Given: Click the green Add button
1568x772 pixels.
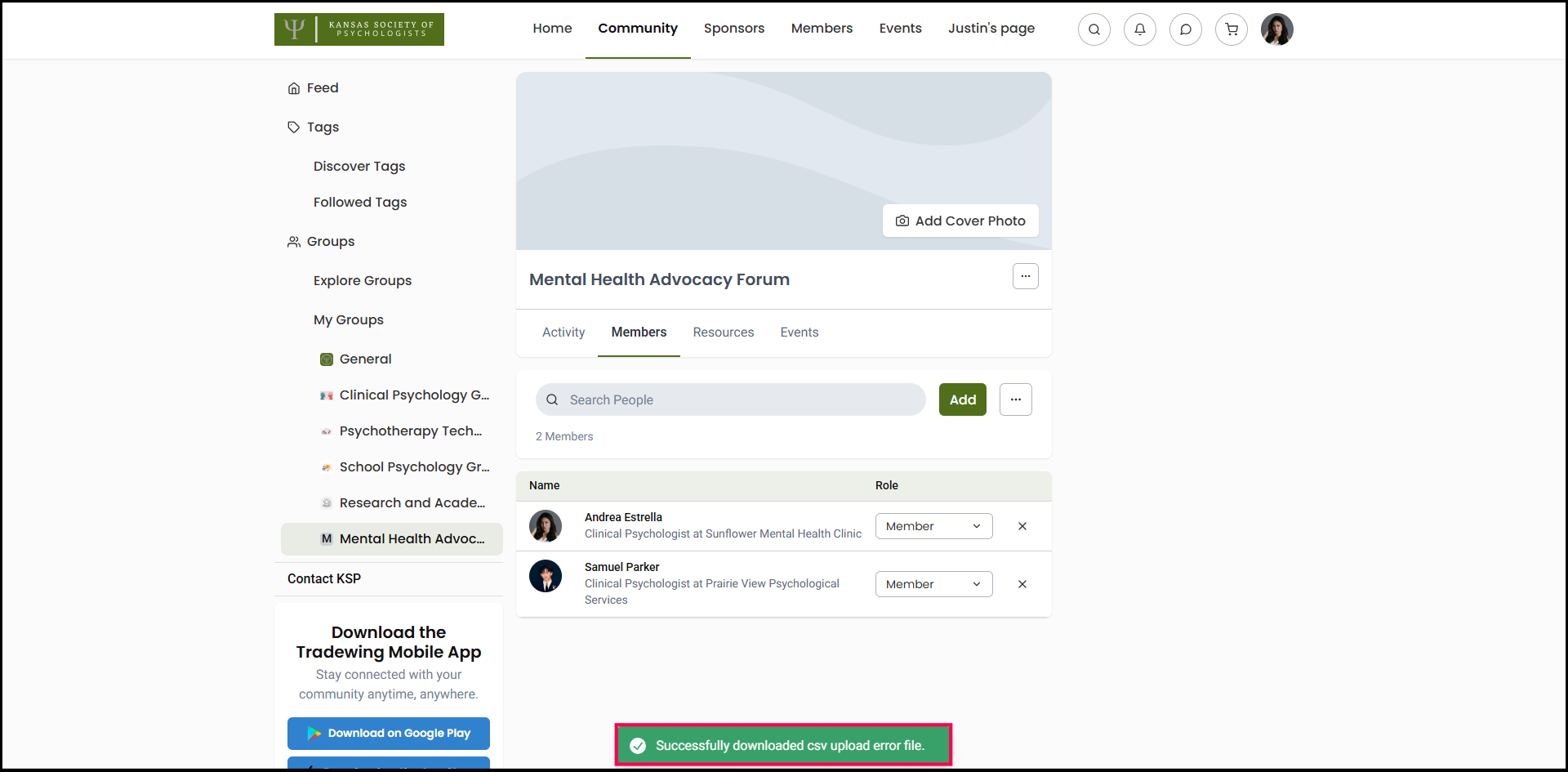Looking at the screenshot, I should coord(962,399).
